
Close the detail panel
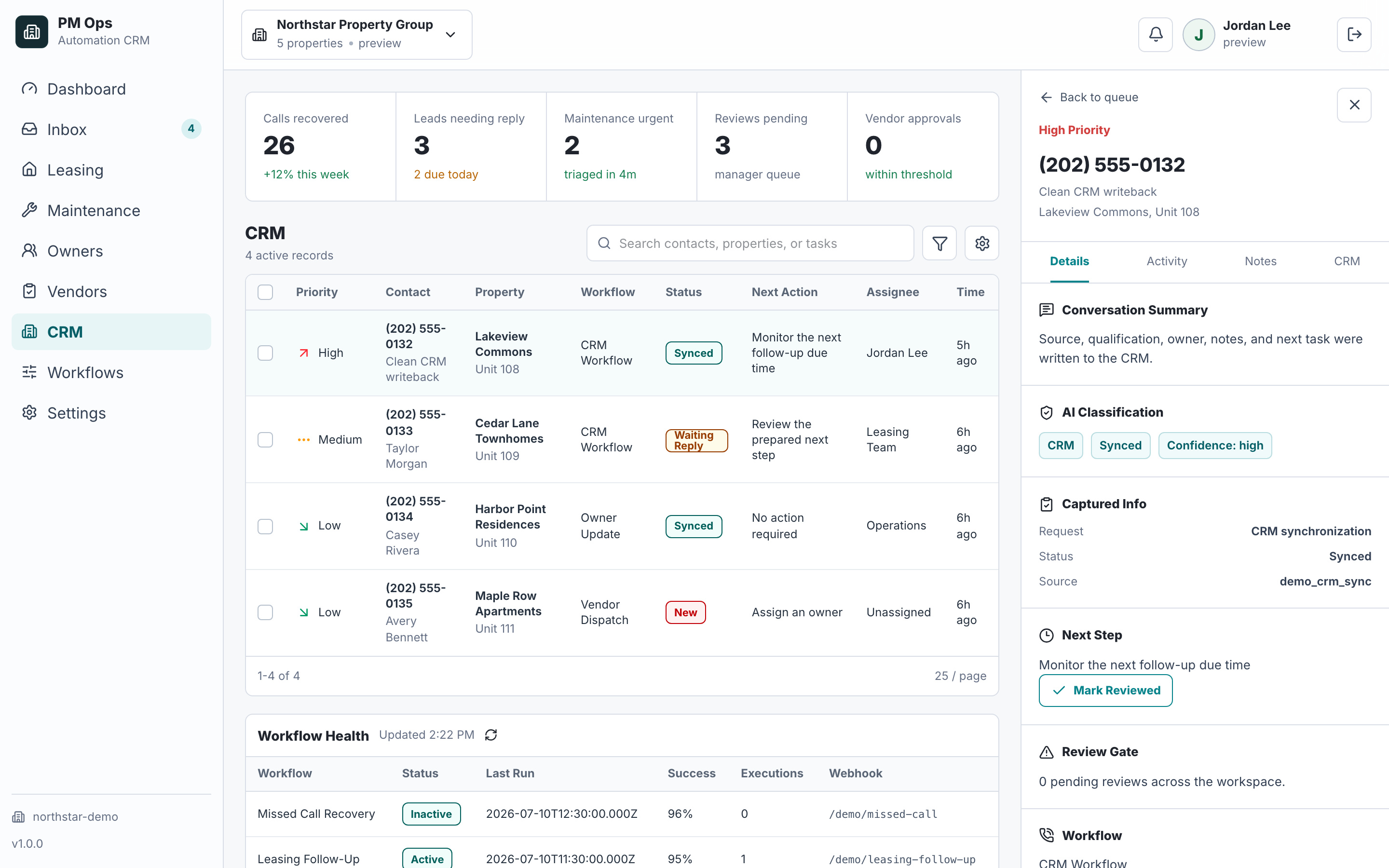click(x=1354, y=105)
